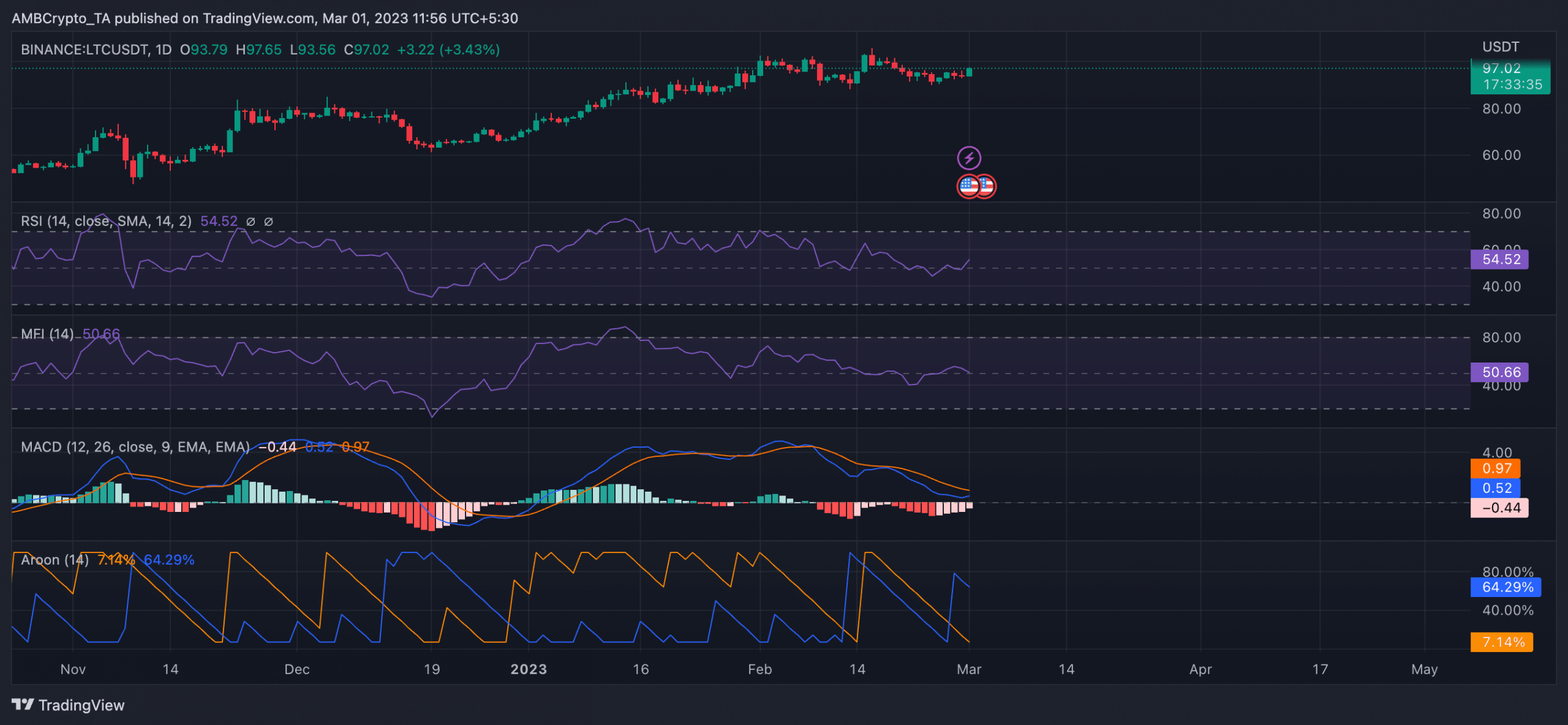This screenshot has height=725, width=1568.
Task: Click the blue 64.29% Aroon value flag
Action: tap(1504, 587)
